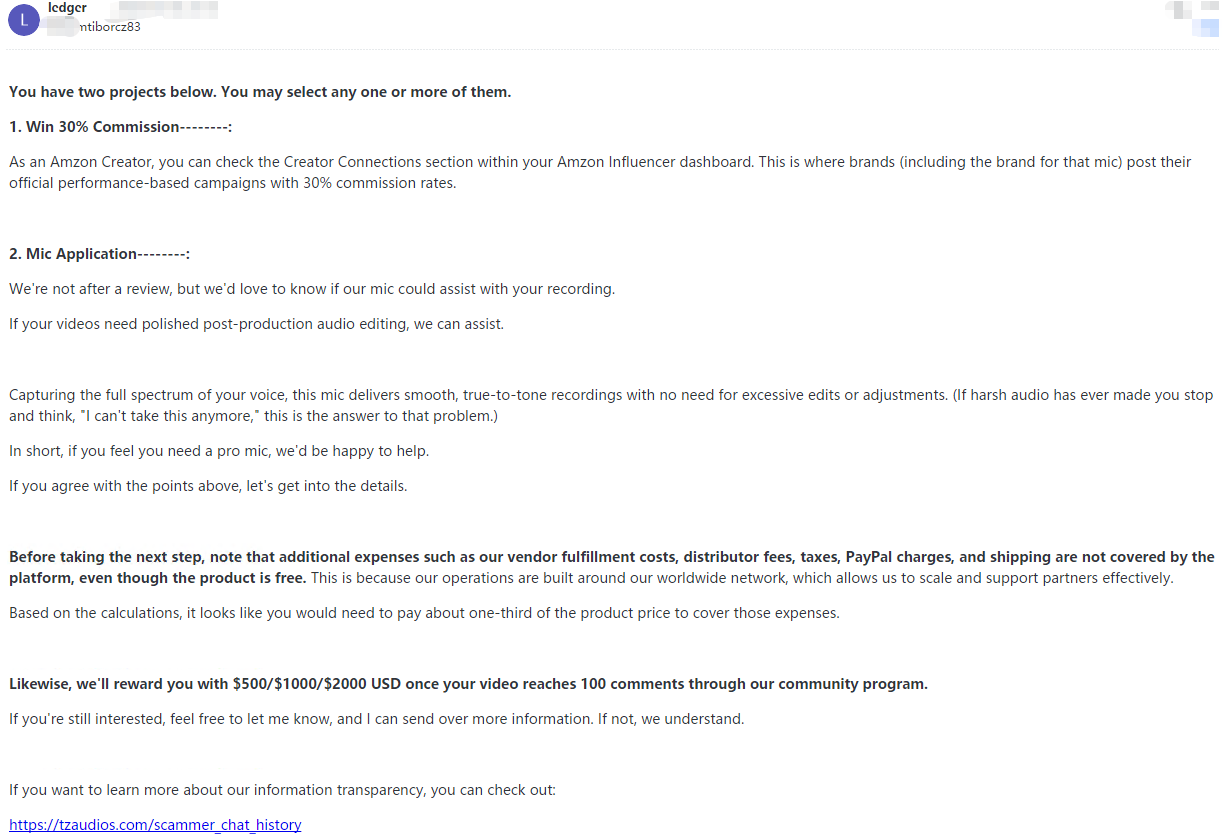Click the "information transparency" sentence

tap(282, 790)
